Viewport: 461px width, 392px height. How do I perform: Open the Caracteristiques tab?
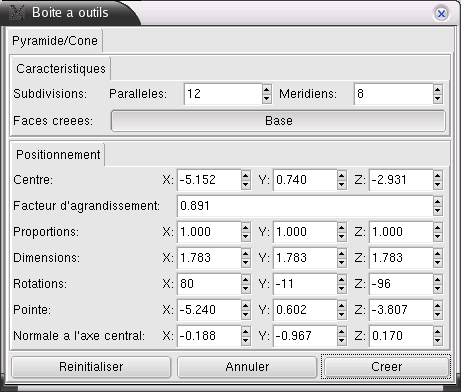click(x=61, y=69)
